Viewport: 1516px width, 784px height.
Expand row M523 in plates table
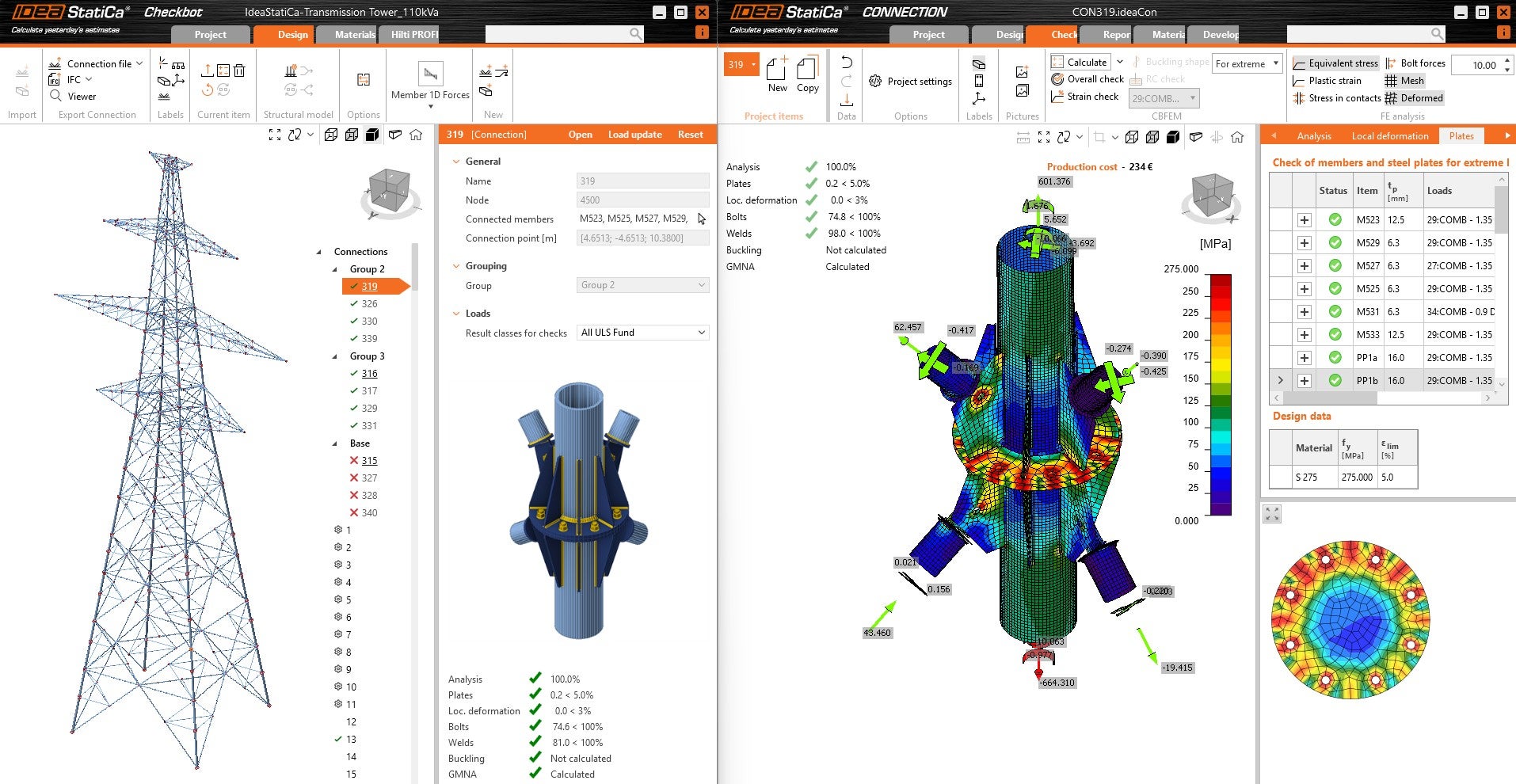point(1304,220)
